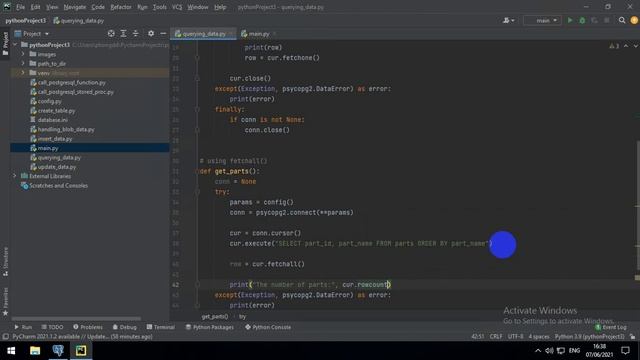
Task: Open the main run configuration dropdown
Action: pos(543,20)
